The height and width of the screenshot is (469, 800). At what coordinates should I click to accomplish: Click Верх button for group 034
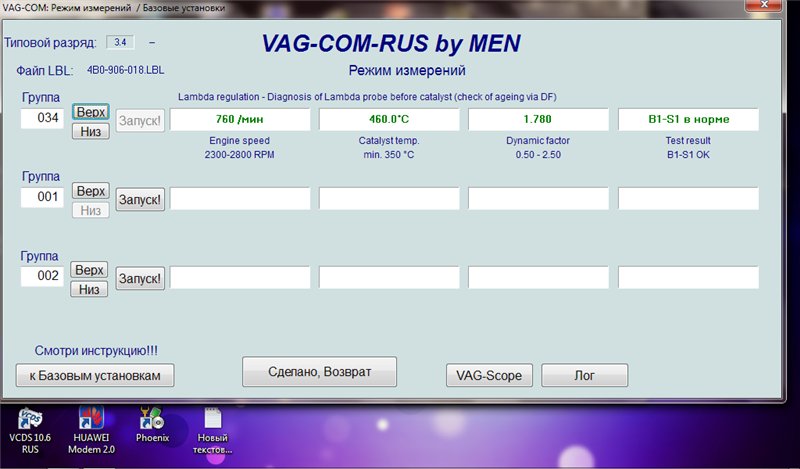91,112
